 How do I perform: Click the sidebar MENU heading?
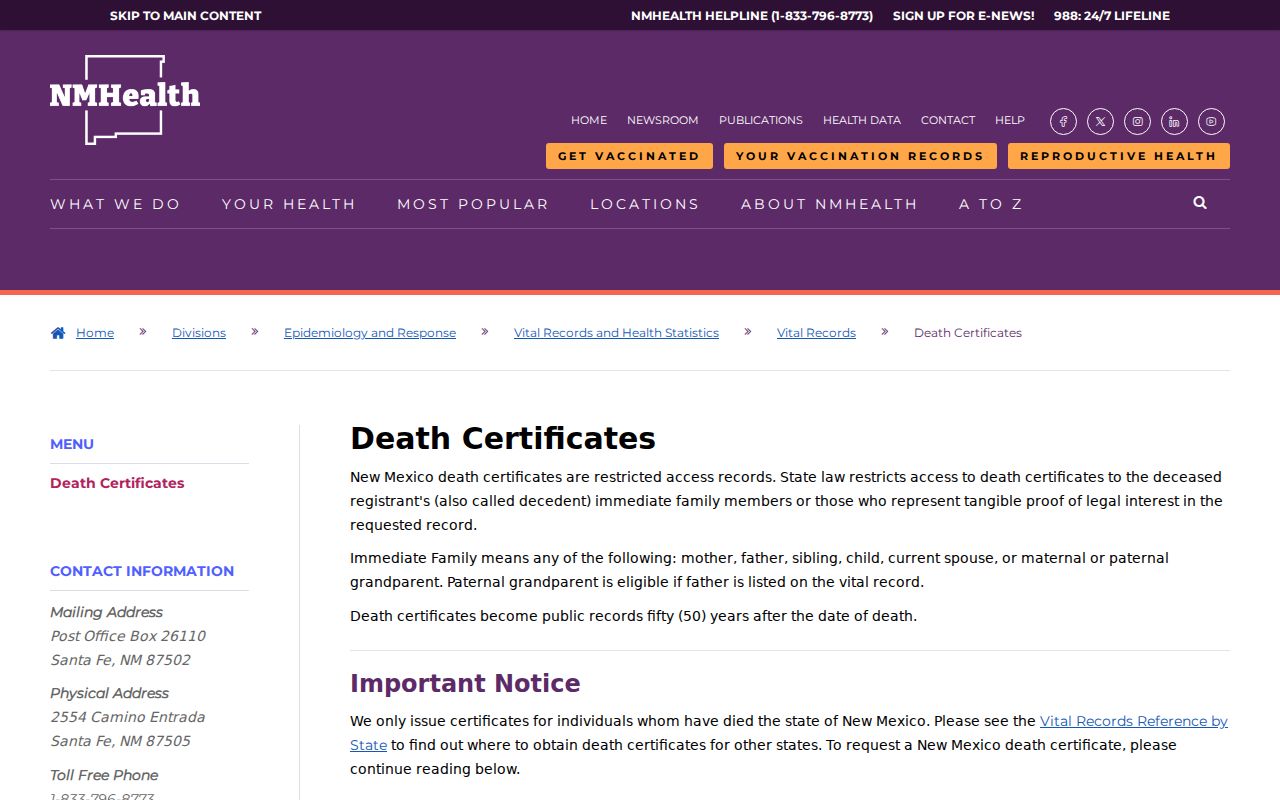tap(72, 444)
